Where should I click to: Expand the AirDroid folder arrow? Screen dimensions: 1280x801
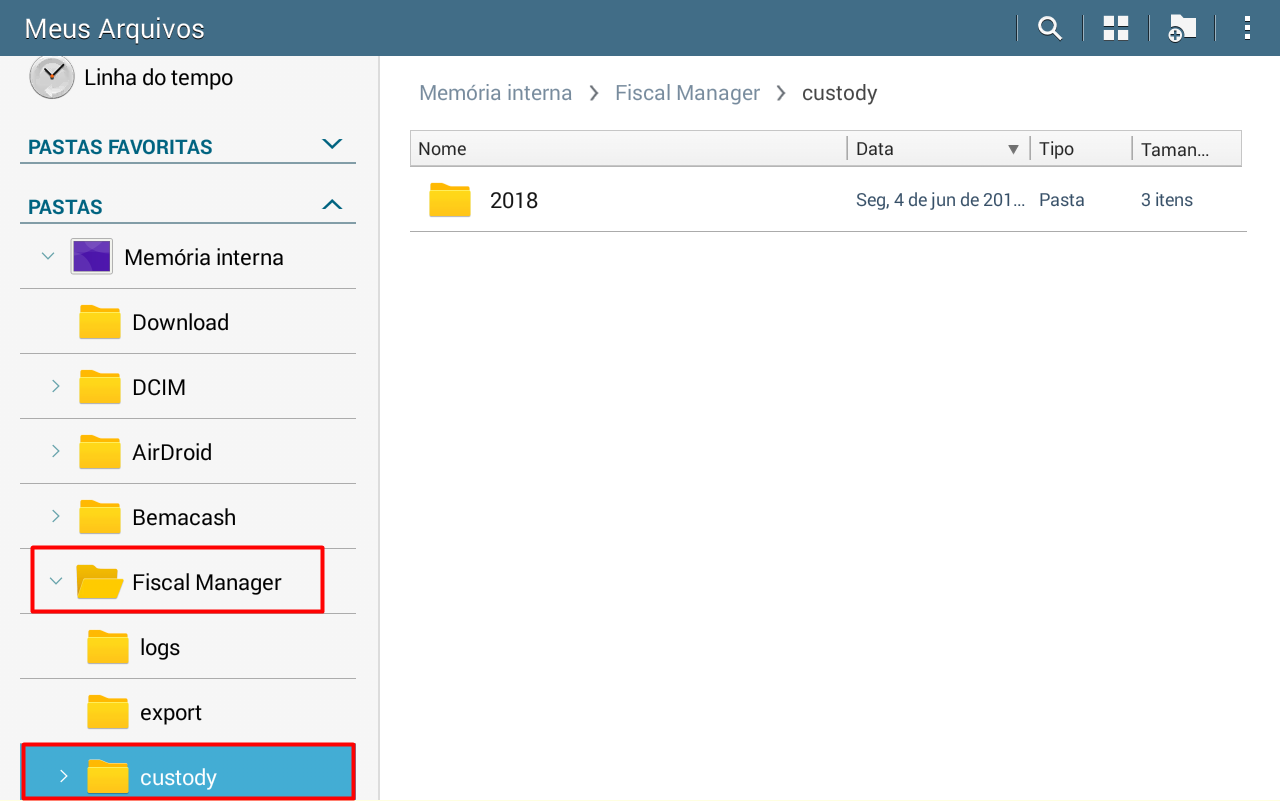(x=56, y=451)
